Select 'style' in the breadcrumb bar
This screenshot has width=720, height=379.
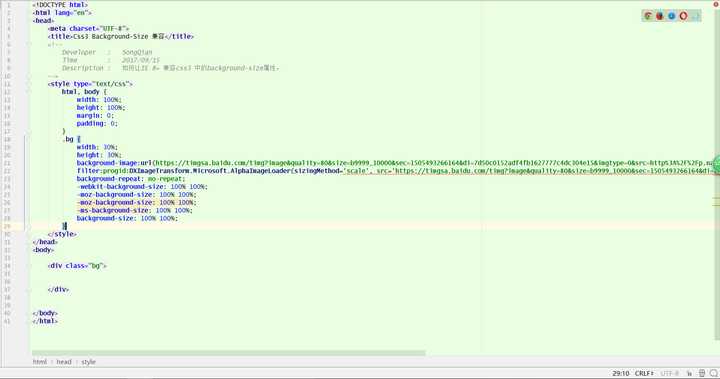(x=89, y=362)
